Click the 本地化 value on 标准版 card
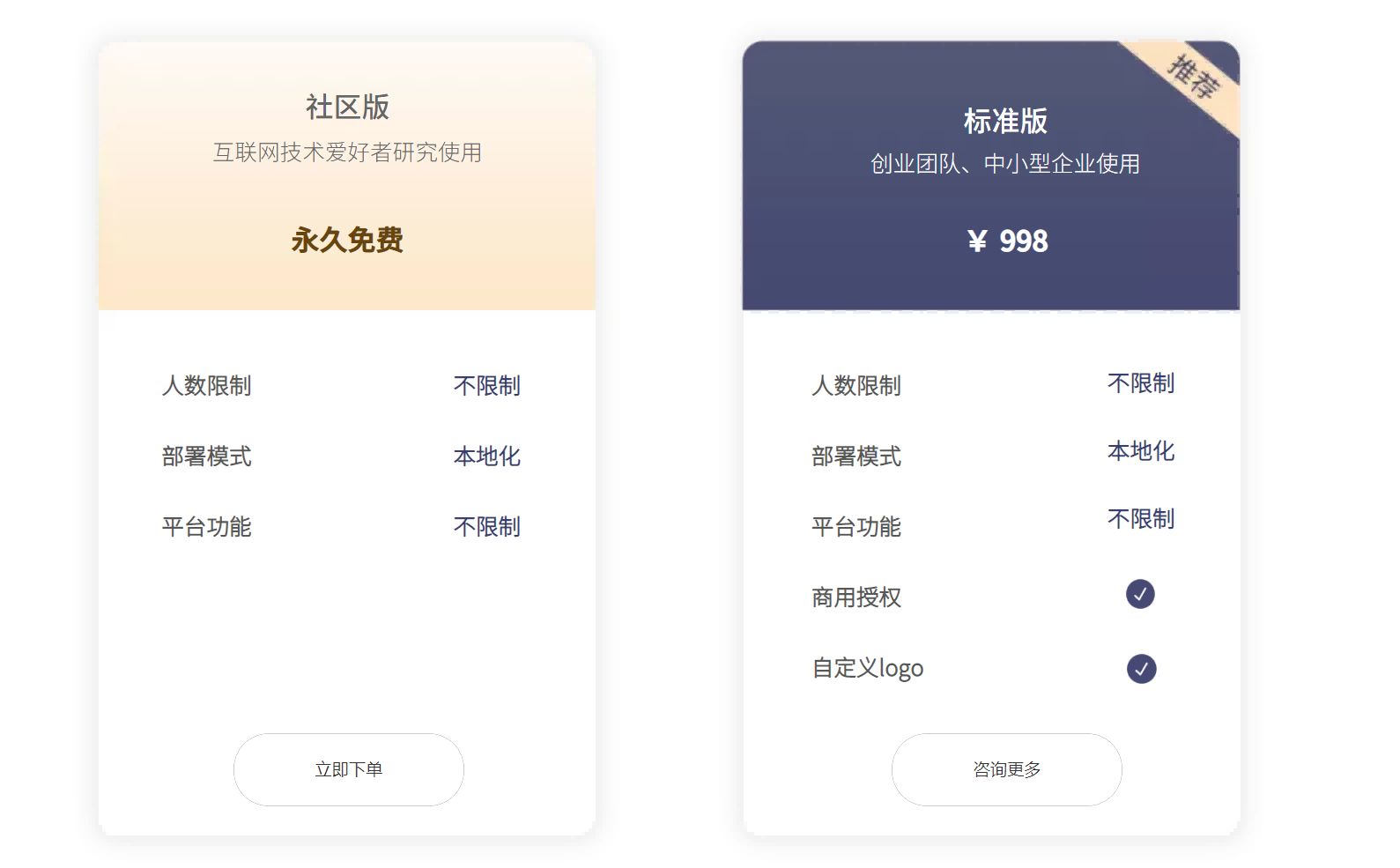The height and width of the screenshot is (868, 1400). tap(1140, 451)
